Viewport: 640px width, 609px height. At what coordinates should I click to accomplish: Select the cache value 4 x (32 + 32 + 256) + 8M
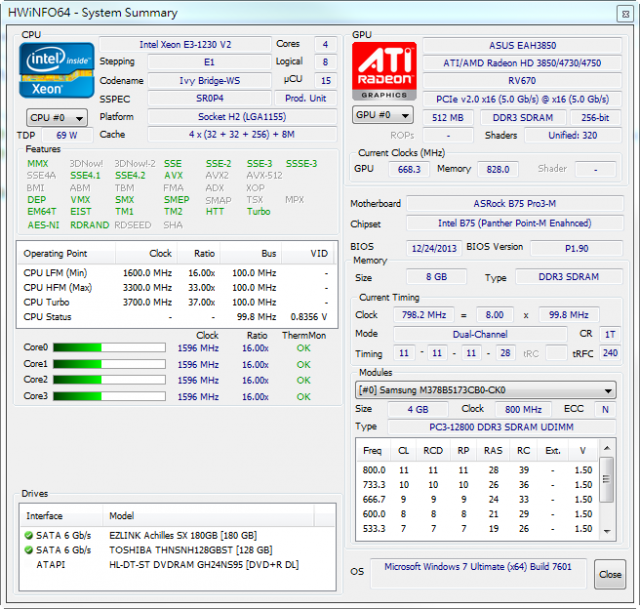point(242,134)
